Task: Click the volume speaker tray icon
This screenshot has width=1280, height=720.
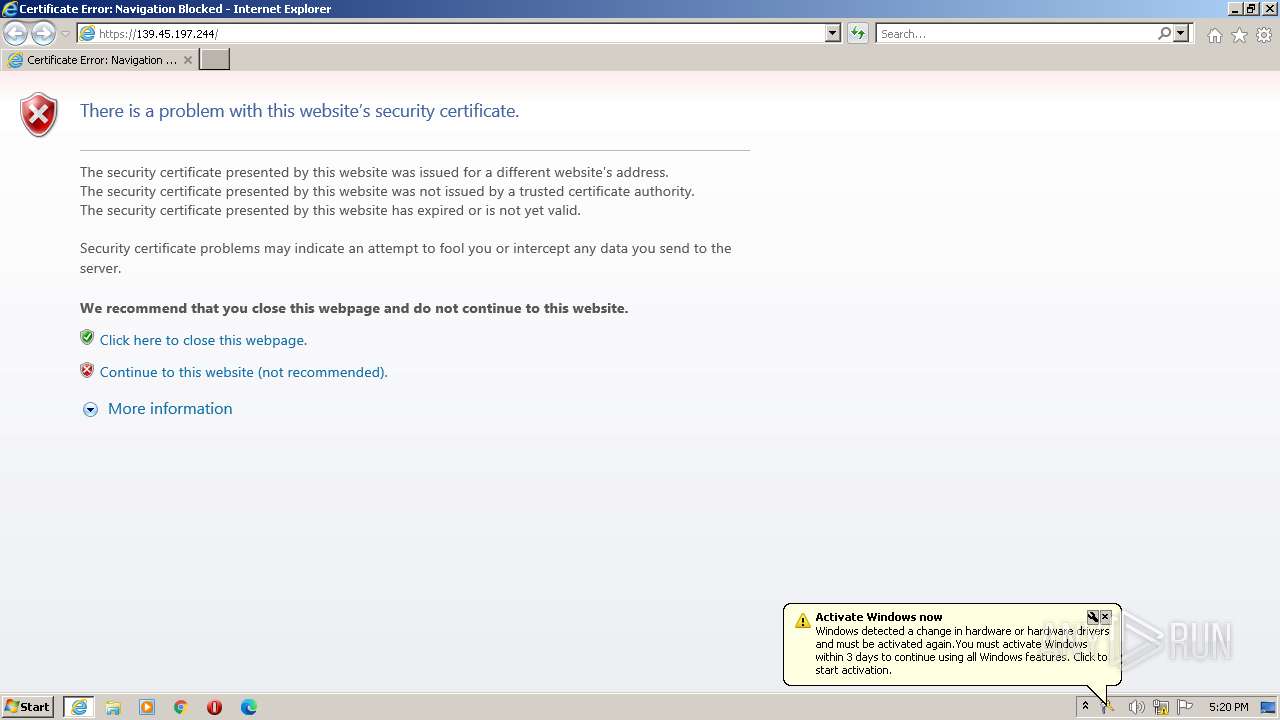Action: pyautogui.click(x=1136, y=707)
